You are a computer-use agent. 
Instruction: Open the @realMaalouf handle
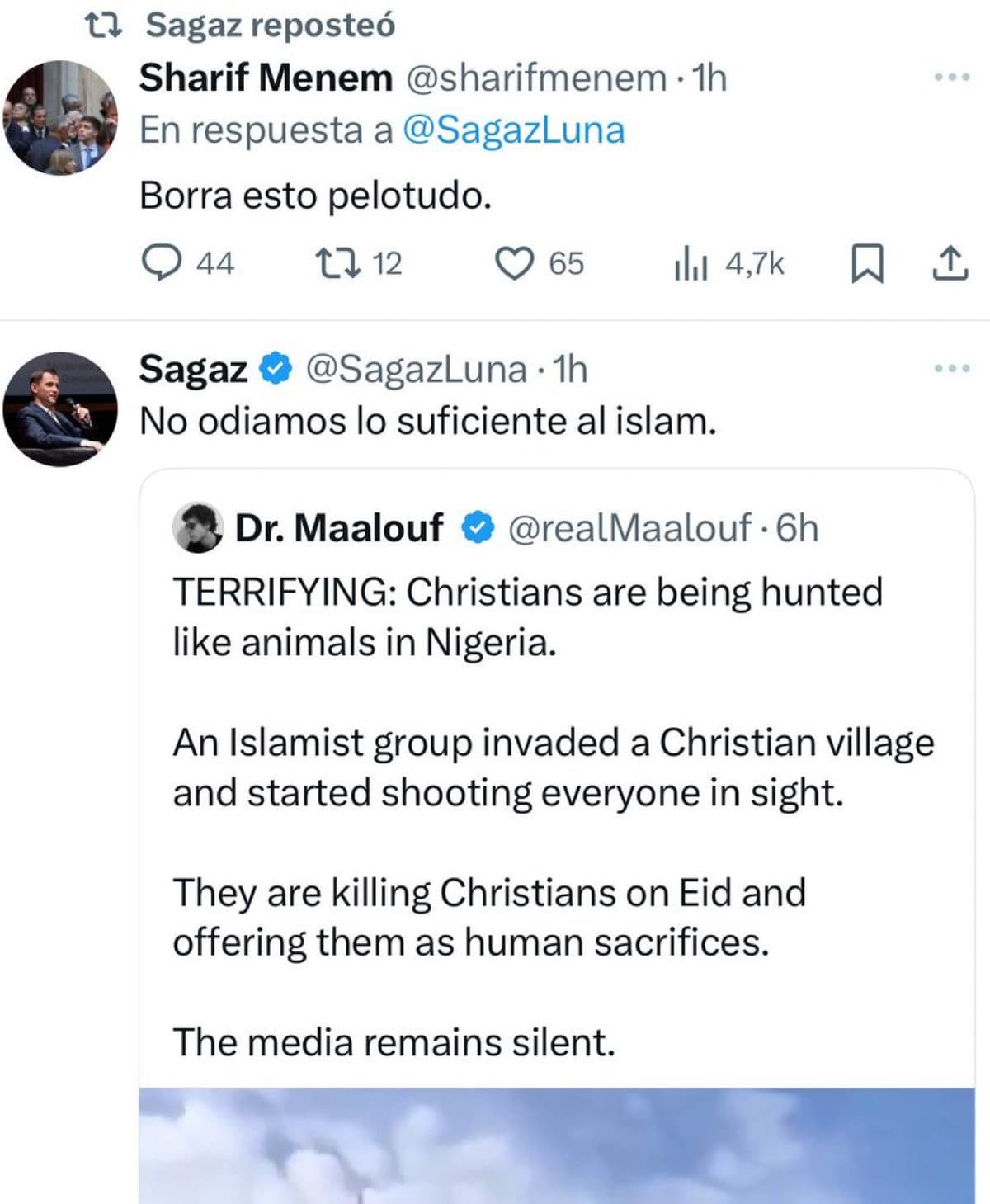pos(629,528)
